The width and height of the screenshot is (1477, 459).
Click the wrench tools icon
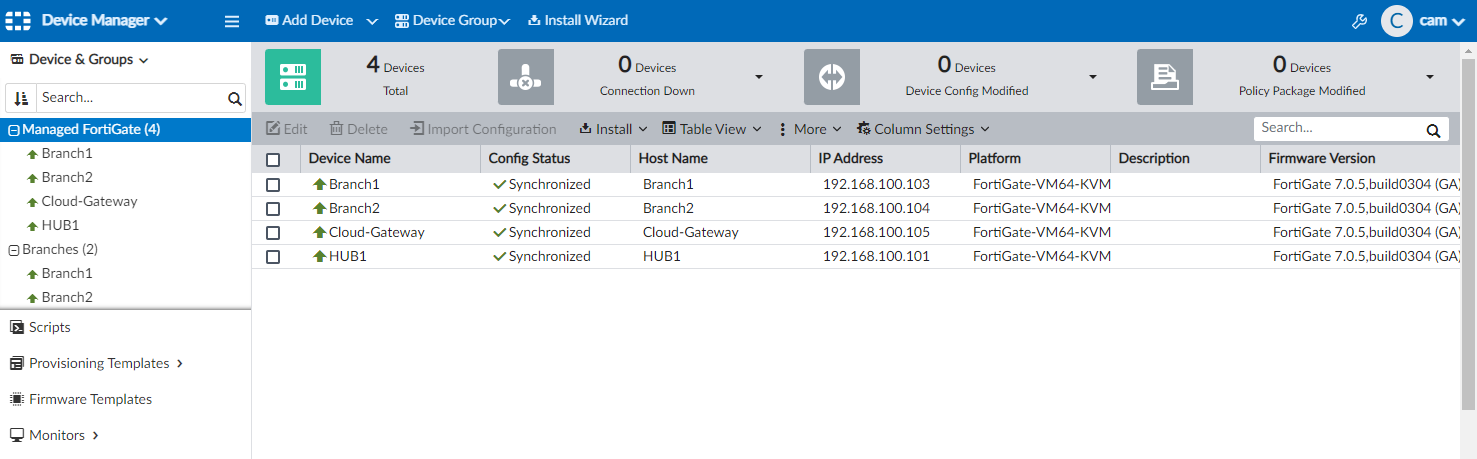coord(1358,21)
